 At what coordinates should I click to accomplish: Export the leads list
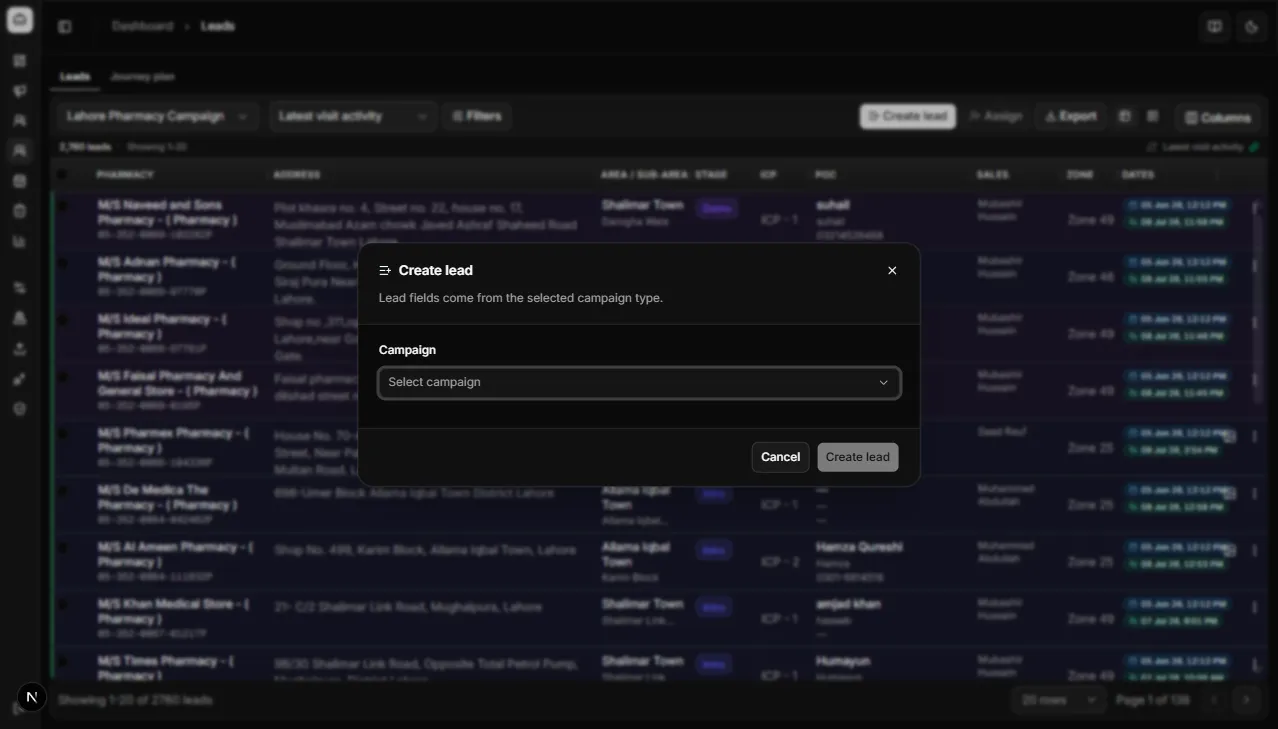click(x=1070, y=116)
